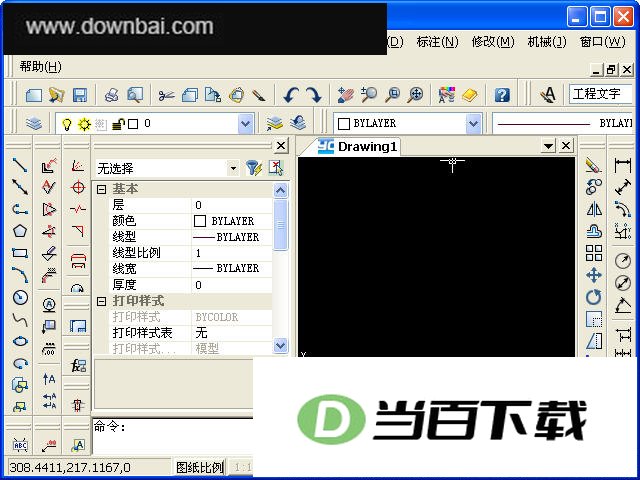Click the Print icon

111,95
